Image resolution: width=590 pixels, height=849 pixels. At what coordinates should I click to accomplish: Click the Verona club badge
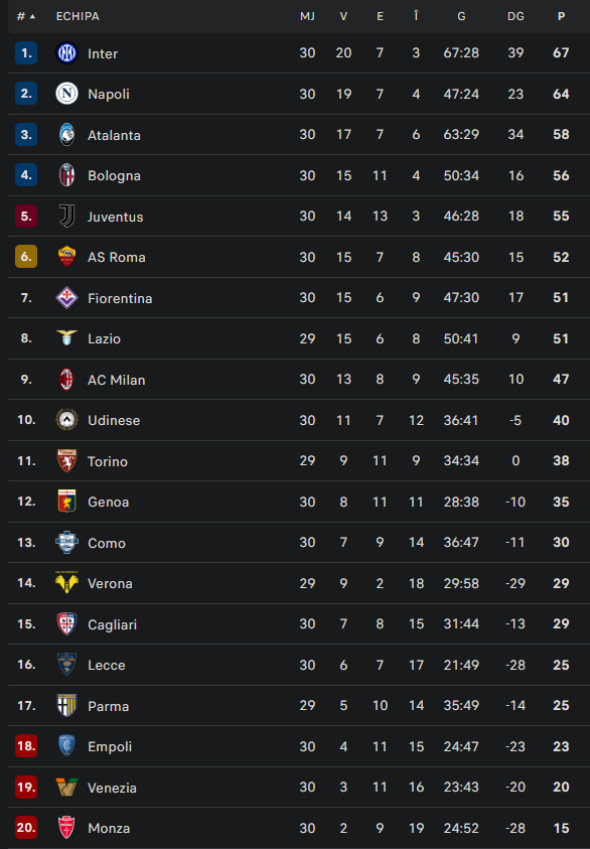(x=67, y=583)
